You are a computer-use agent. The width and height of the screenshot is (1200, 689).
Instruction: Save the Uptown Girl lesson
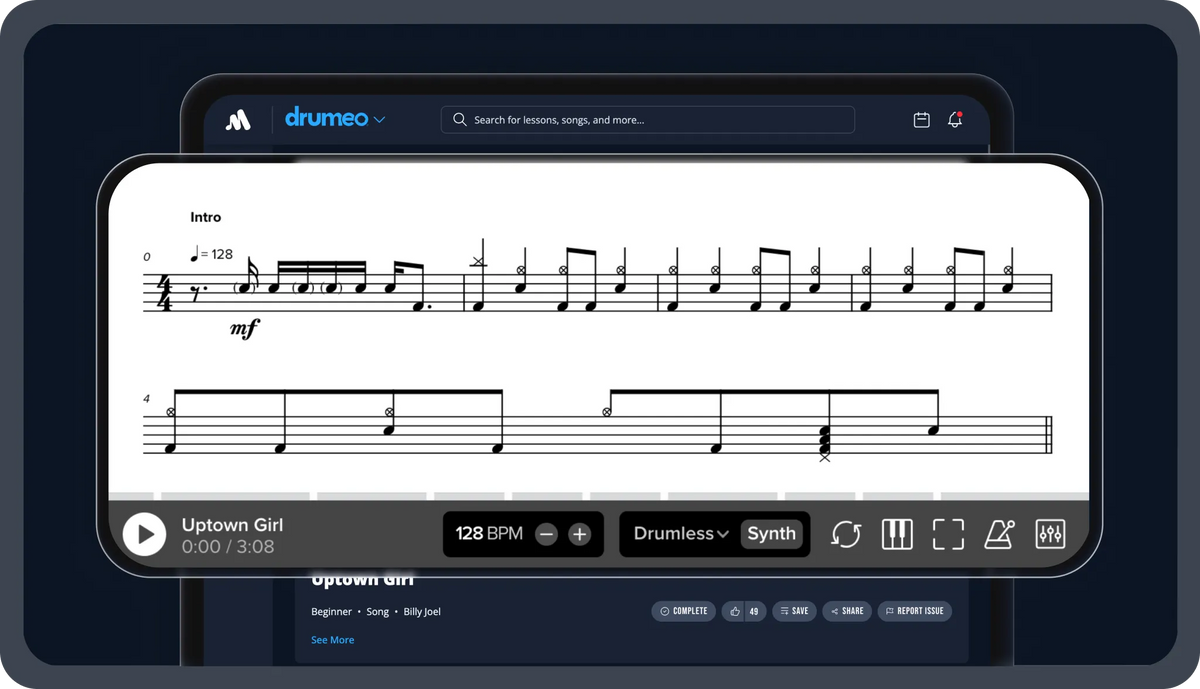coord(794,611)
